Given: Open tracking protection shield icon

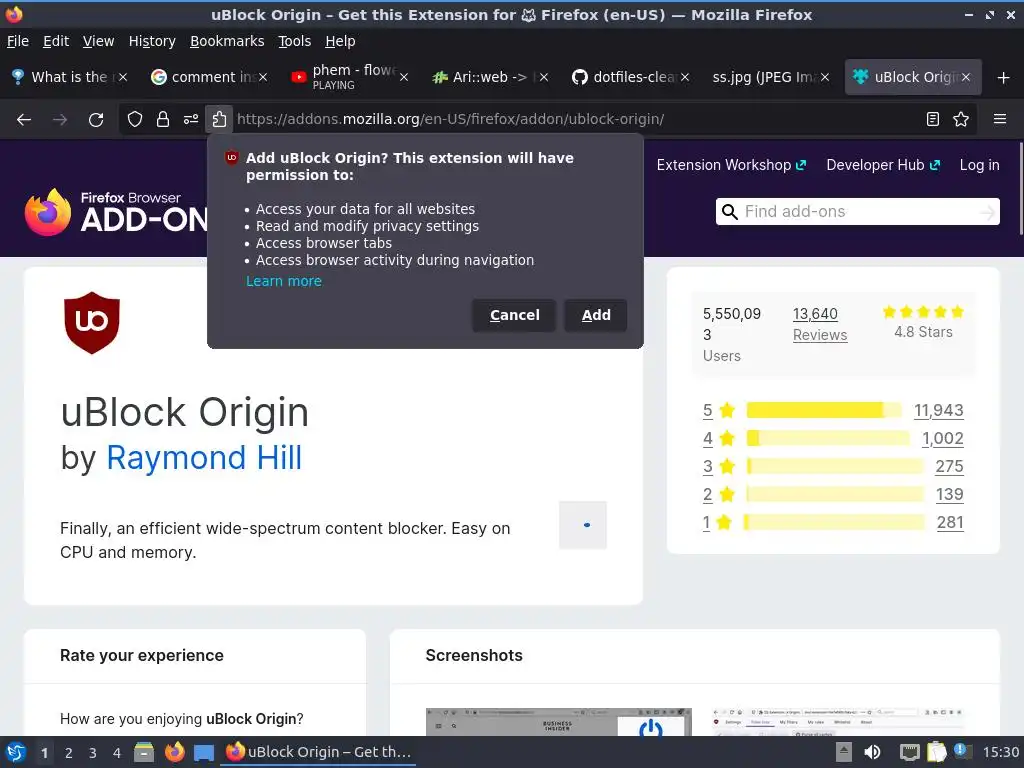Looking at the screenshot, I should (x=135, y=119).
